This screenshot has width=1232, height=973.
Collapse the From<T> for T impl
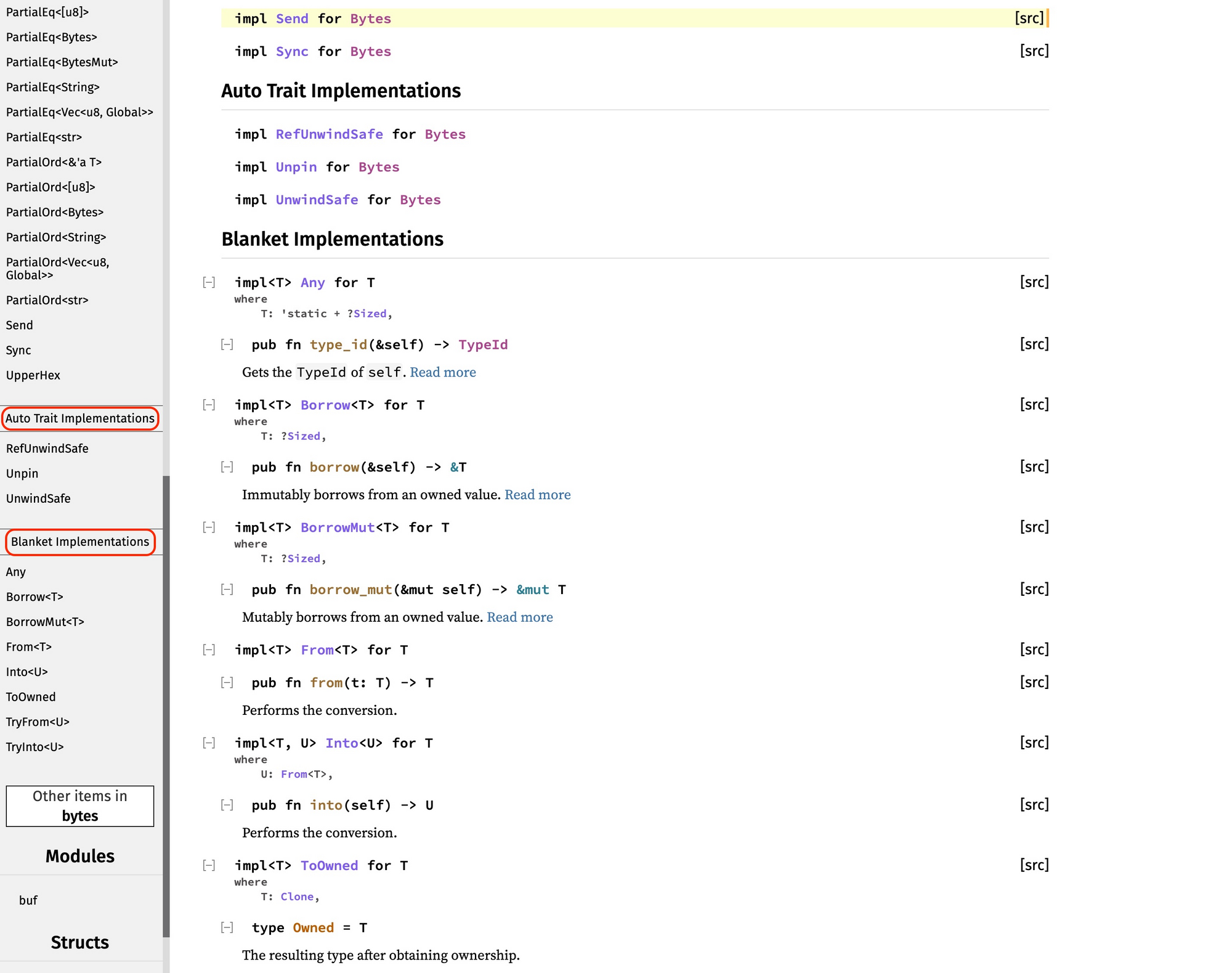(x=209, y=650)
